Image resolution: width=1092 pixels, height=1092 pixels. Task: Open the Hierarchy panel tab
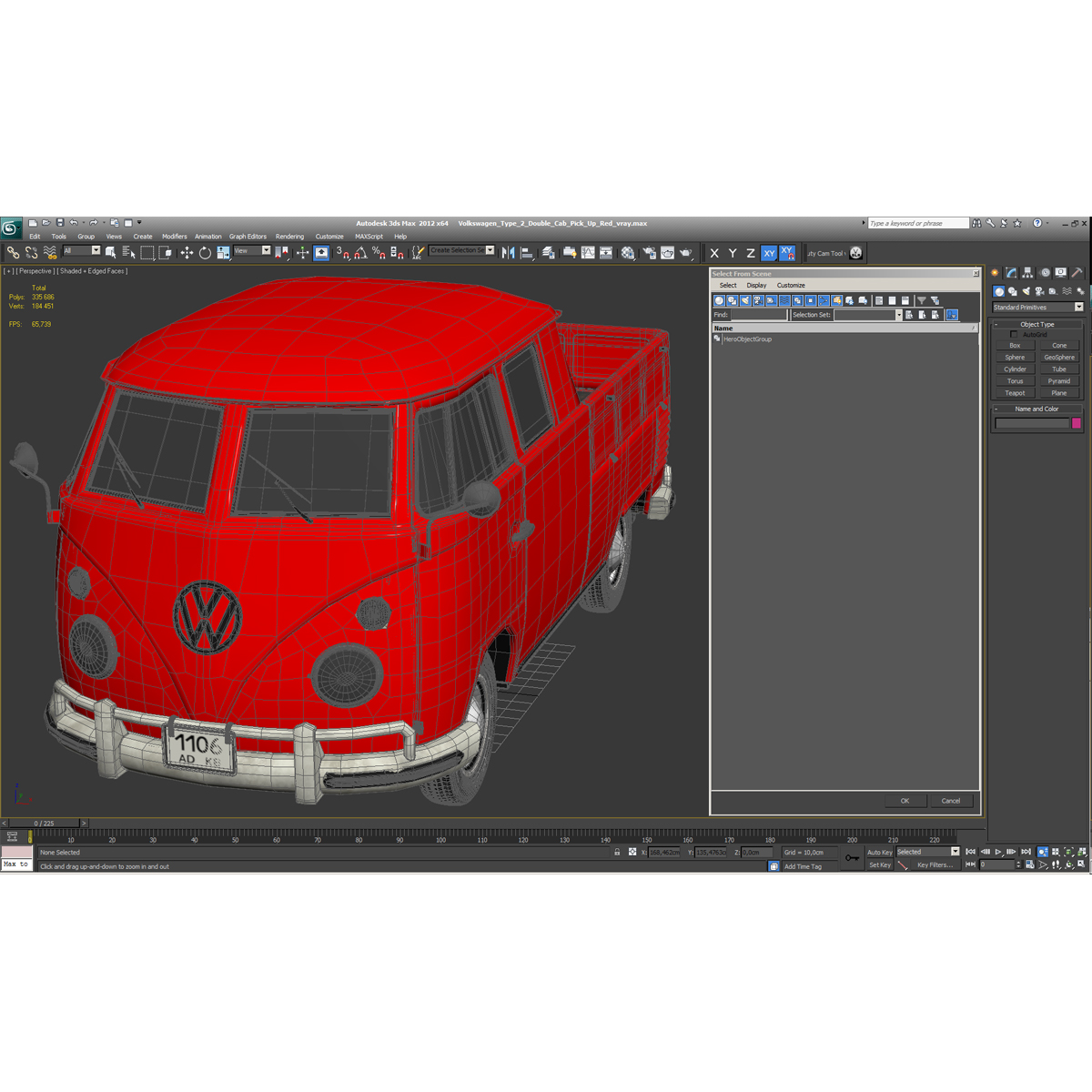[x=1027, y=272]
